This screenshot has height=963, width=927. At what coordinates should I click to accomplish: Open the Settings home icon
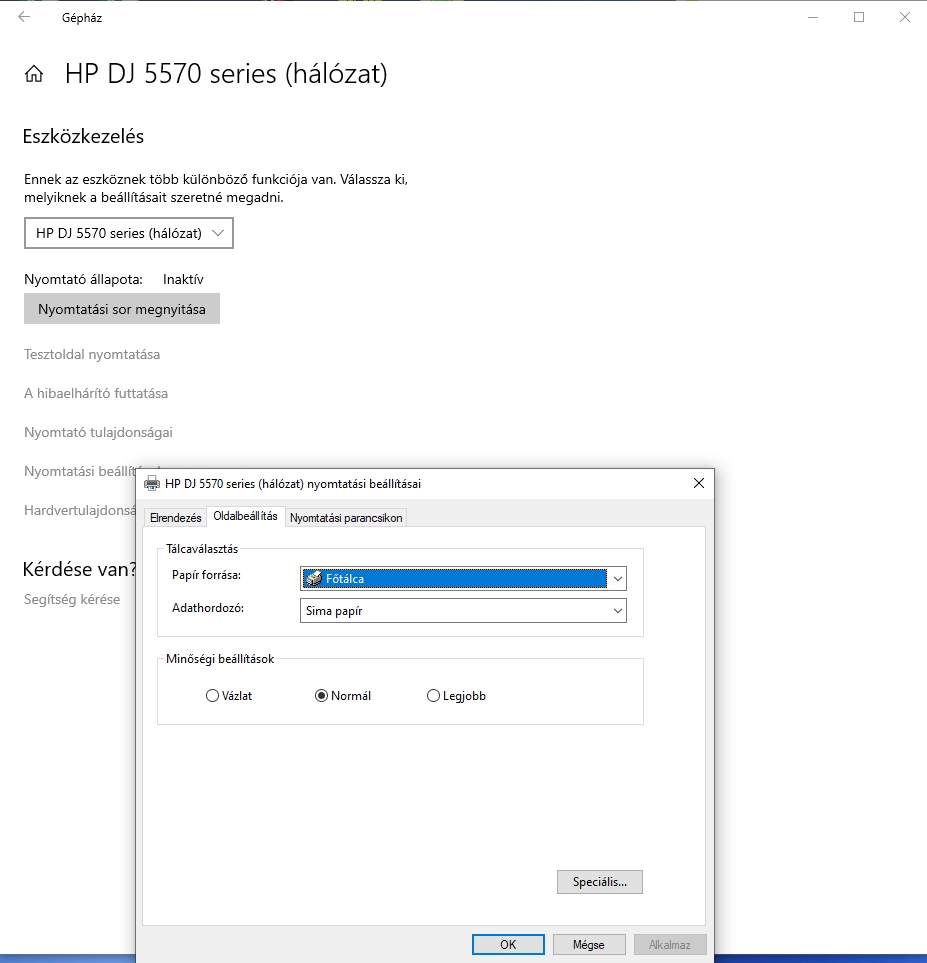(34, 74)
